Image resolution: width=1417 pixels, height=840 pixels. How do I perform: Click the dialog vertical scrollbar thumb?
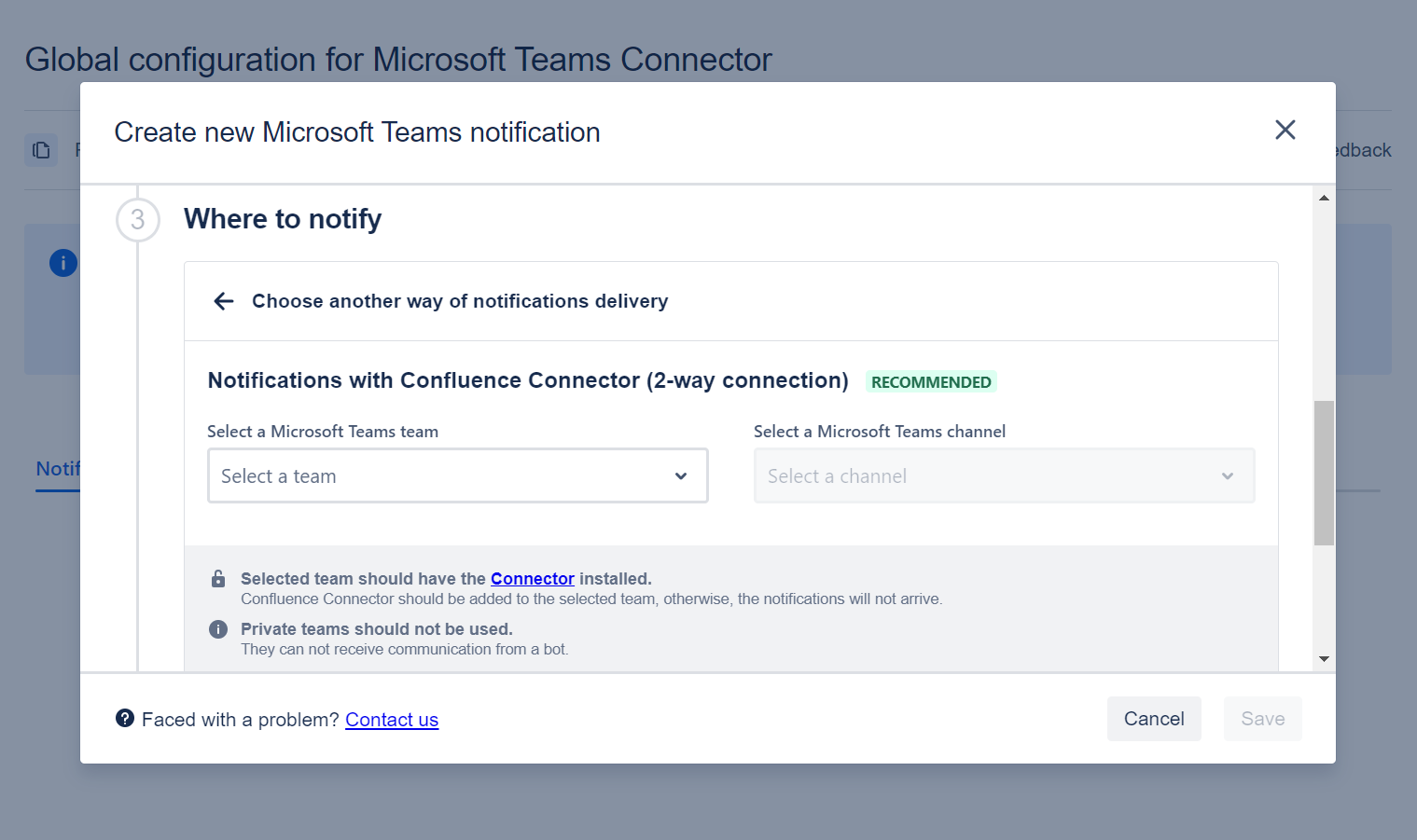click(x=1324, y=473)
